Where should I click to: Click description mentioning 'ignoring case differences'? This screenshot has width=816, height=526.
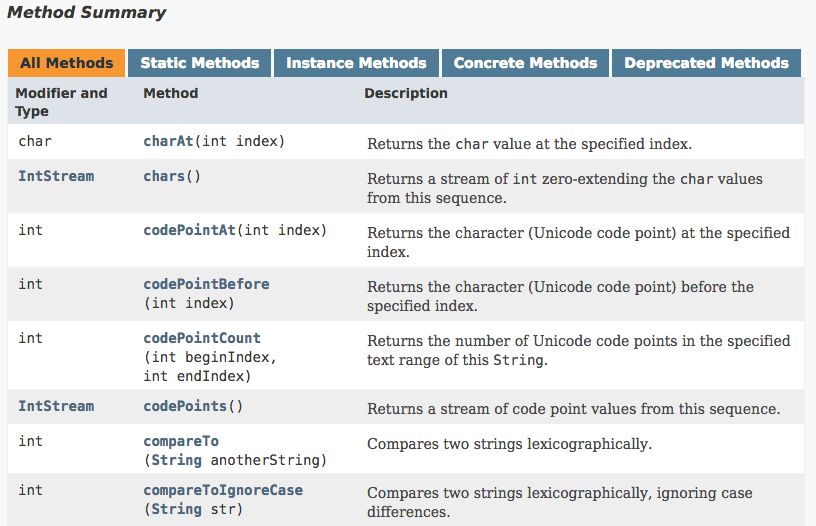point(560,502)
